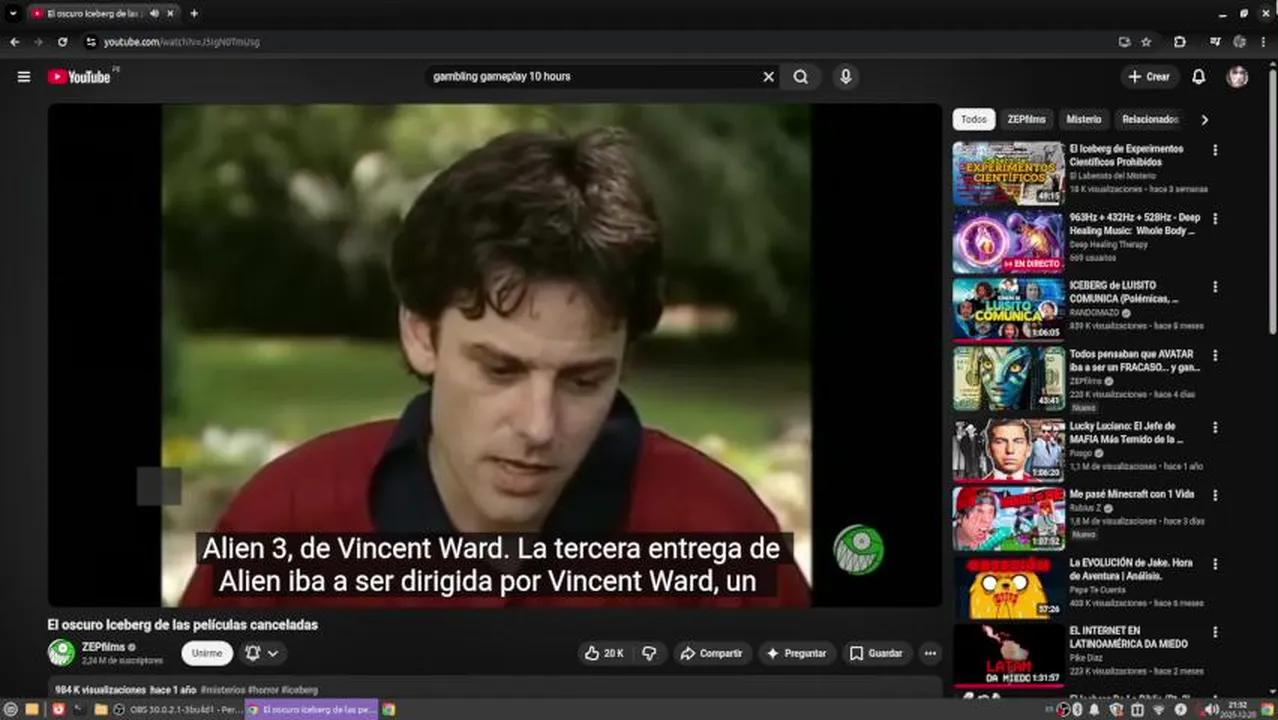Clear the search box text

click(x=768, y=77)
